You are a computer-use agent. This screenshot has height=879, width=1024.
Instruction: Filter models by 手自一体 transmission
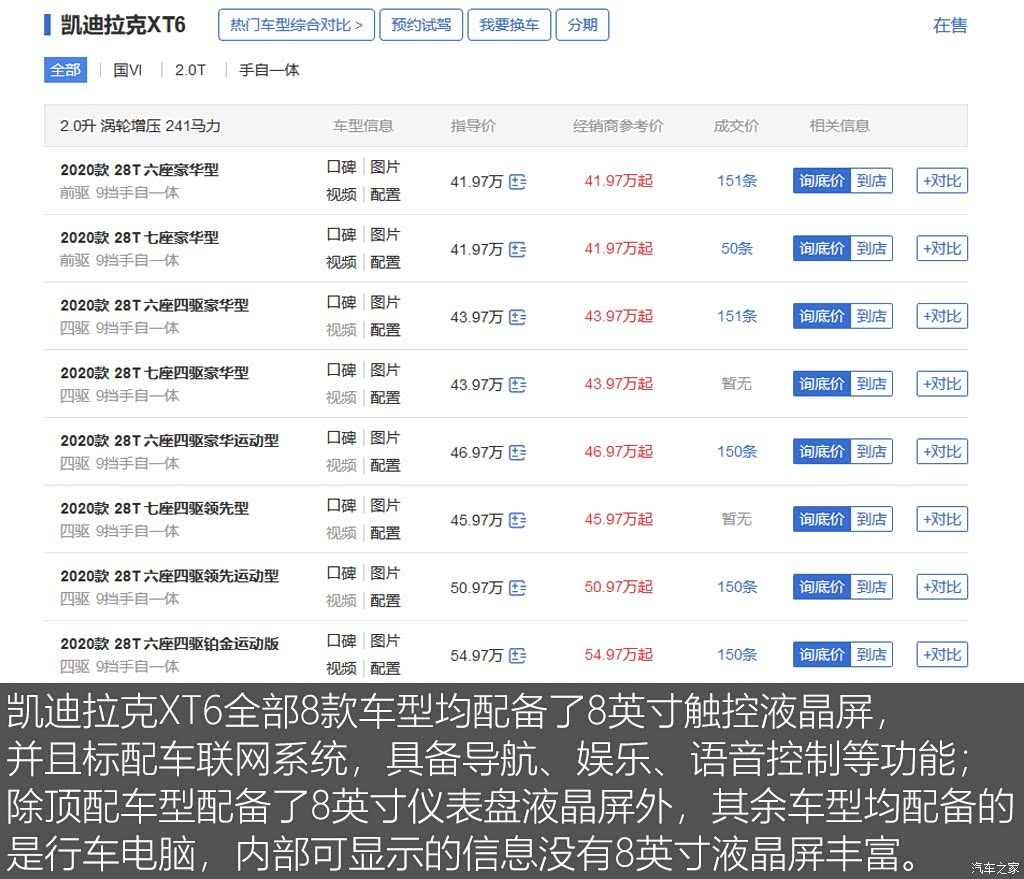[x=269, y=70]
